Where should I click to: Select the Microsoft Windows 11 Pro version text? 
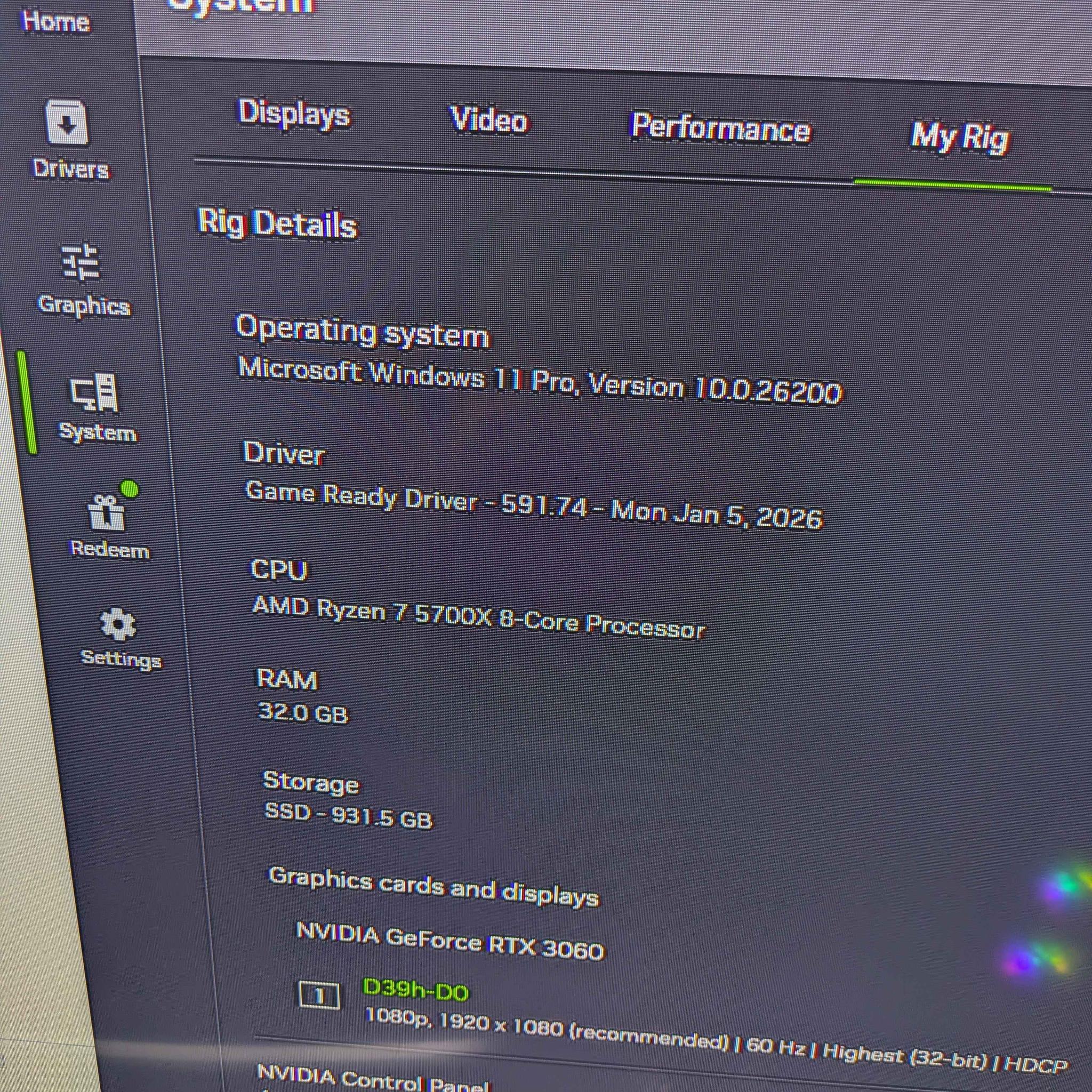click(540, 380)
